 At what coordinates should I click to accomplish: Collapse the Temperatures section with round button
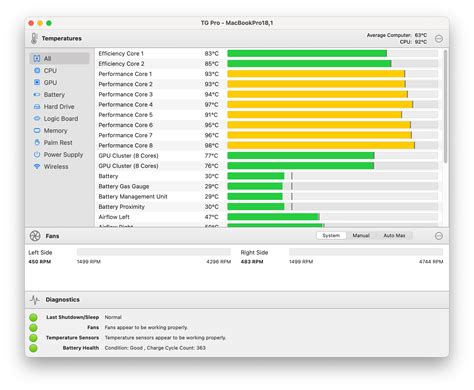click(439, 39)
